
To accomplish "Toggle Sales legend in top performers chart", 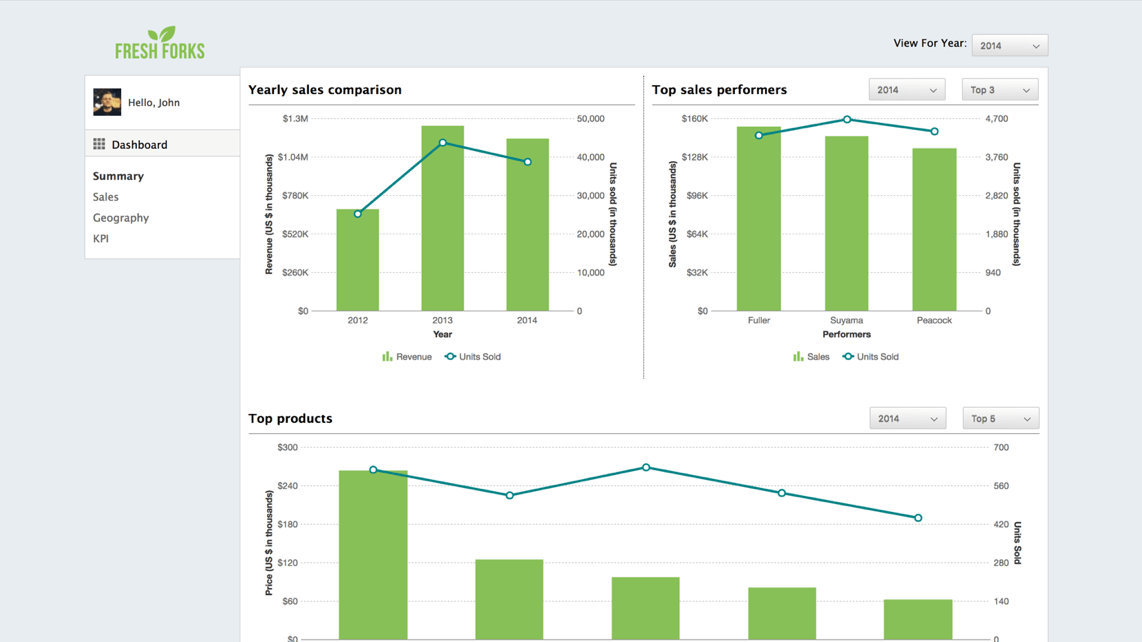I will pos(811,357).
